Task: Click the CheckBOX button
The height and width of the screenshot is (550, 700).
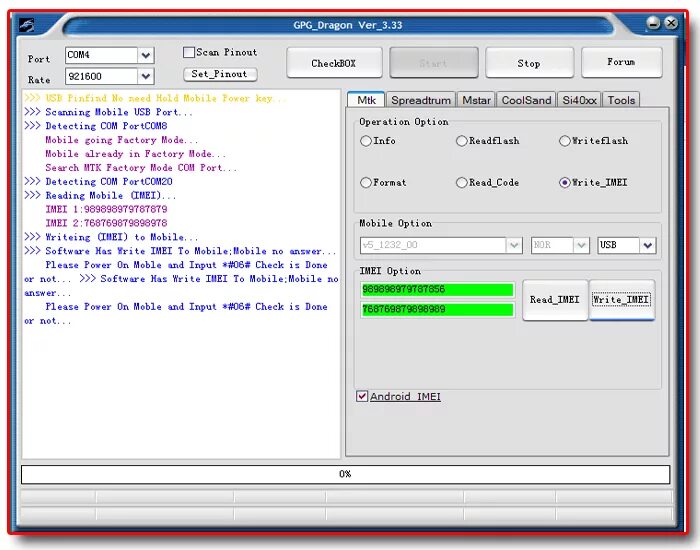Action: 334,63
